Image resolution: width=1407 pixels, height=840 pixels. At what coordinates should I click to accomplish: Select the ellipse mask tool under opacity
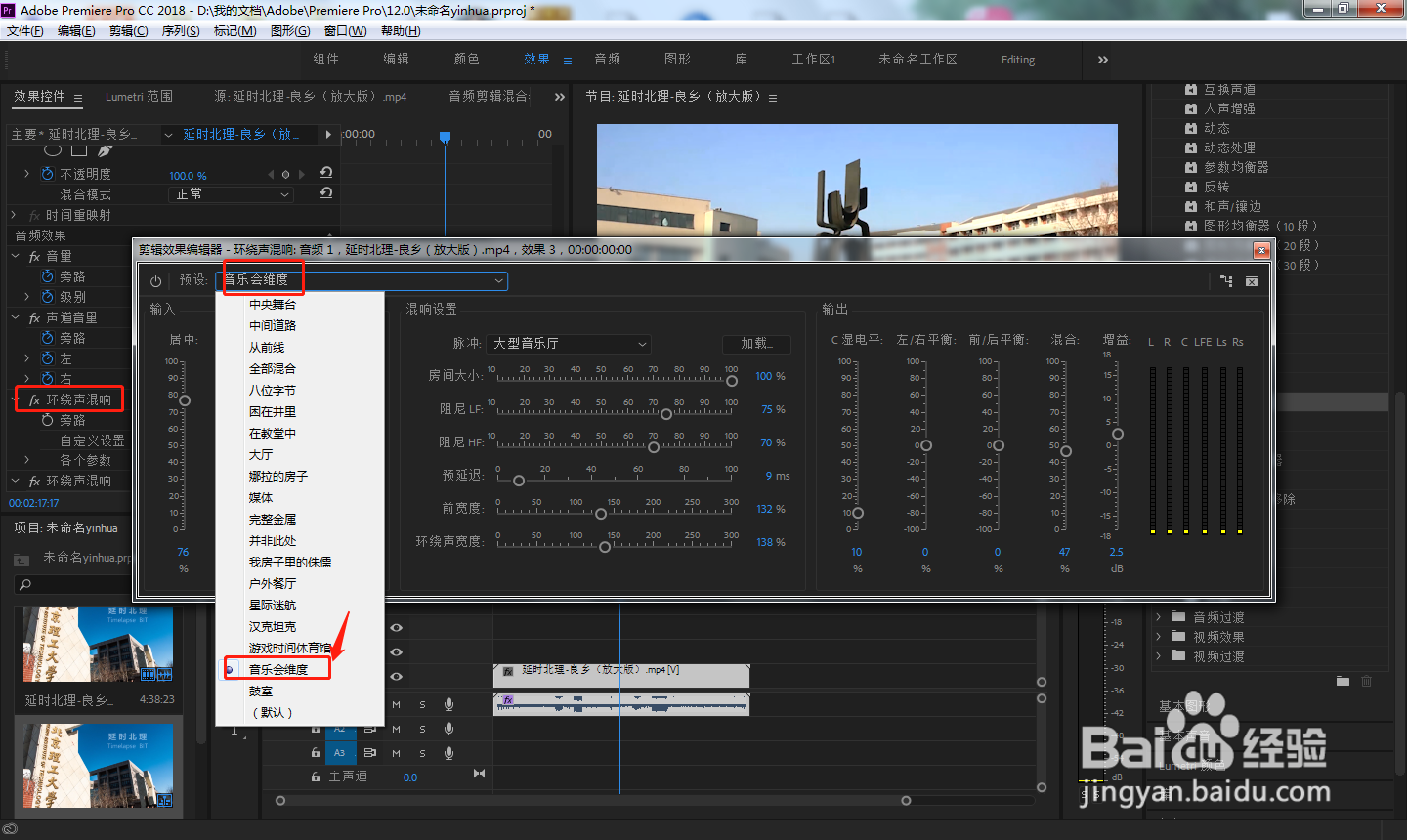(53, 150)
